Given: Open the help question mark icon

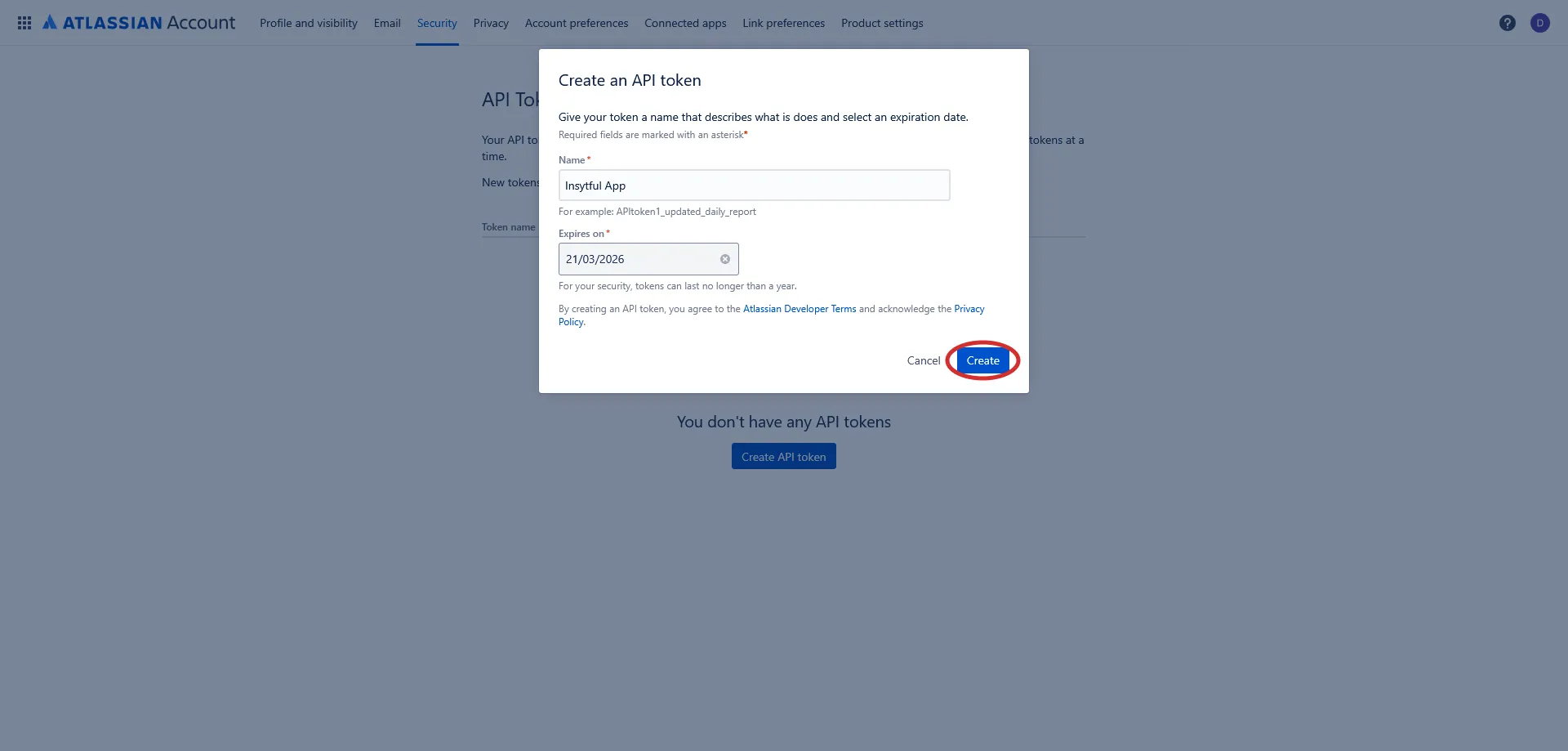Looking at the screenshot, I should (x=1508, y=23).
